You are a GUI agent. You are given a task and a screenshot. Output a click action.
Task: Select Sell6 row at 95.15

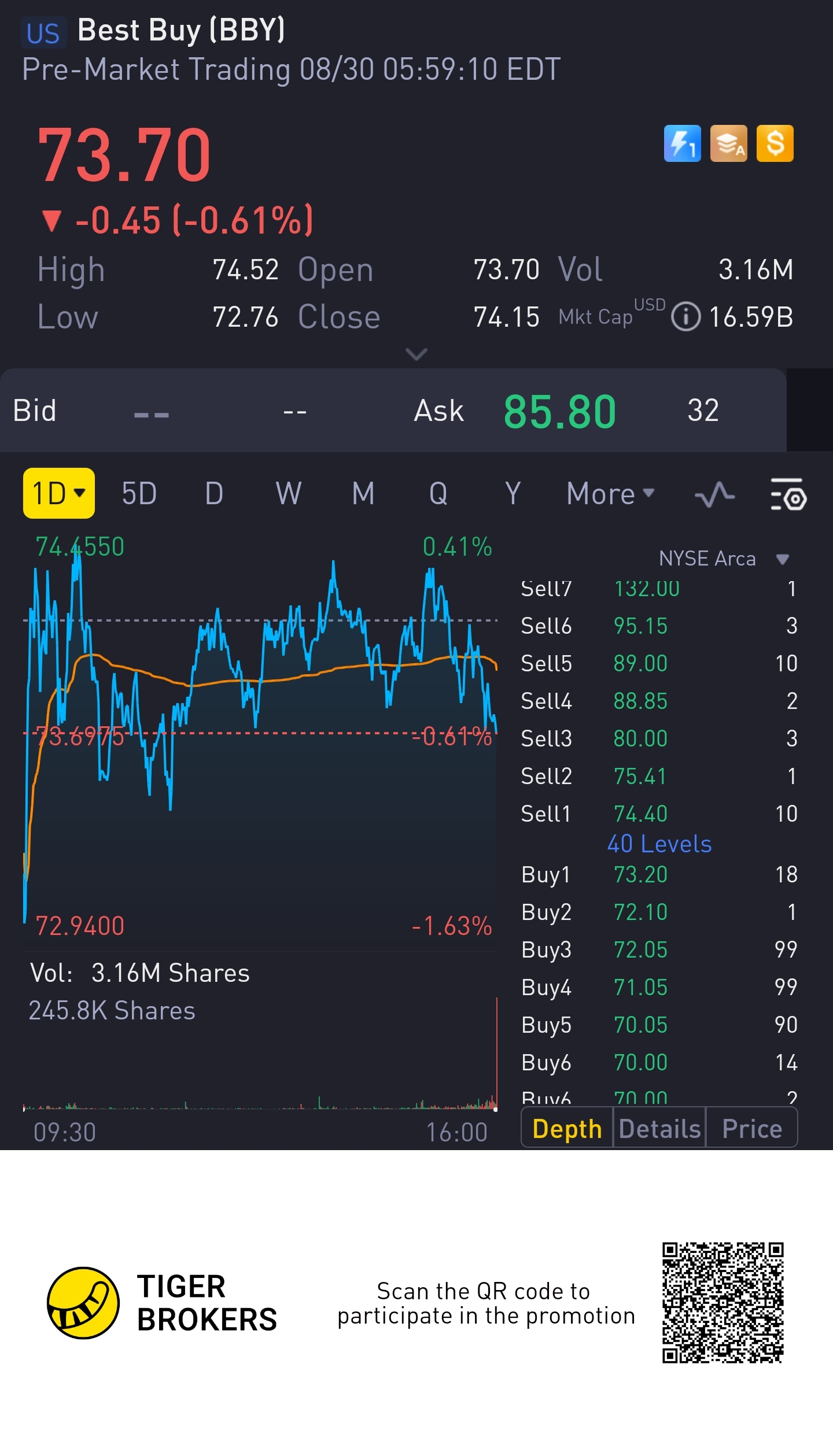[x=659, y=626]
